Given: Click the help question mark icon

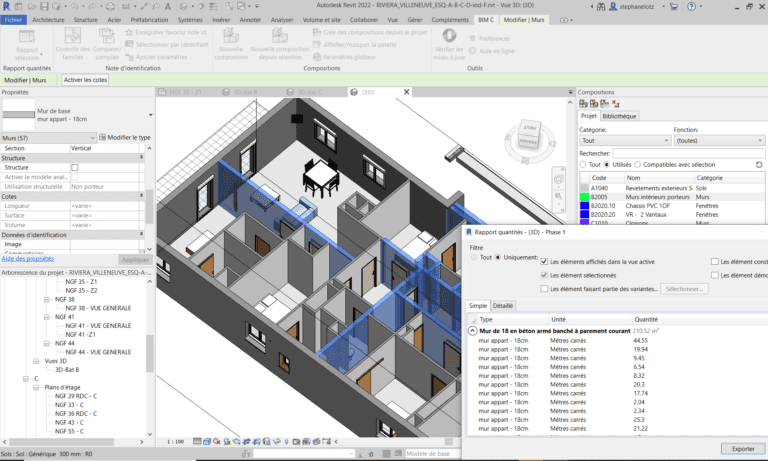Looking at the screenshot, I should click(x=691, y=6).
